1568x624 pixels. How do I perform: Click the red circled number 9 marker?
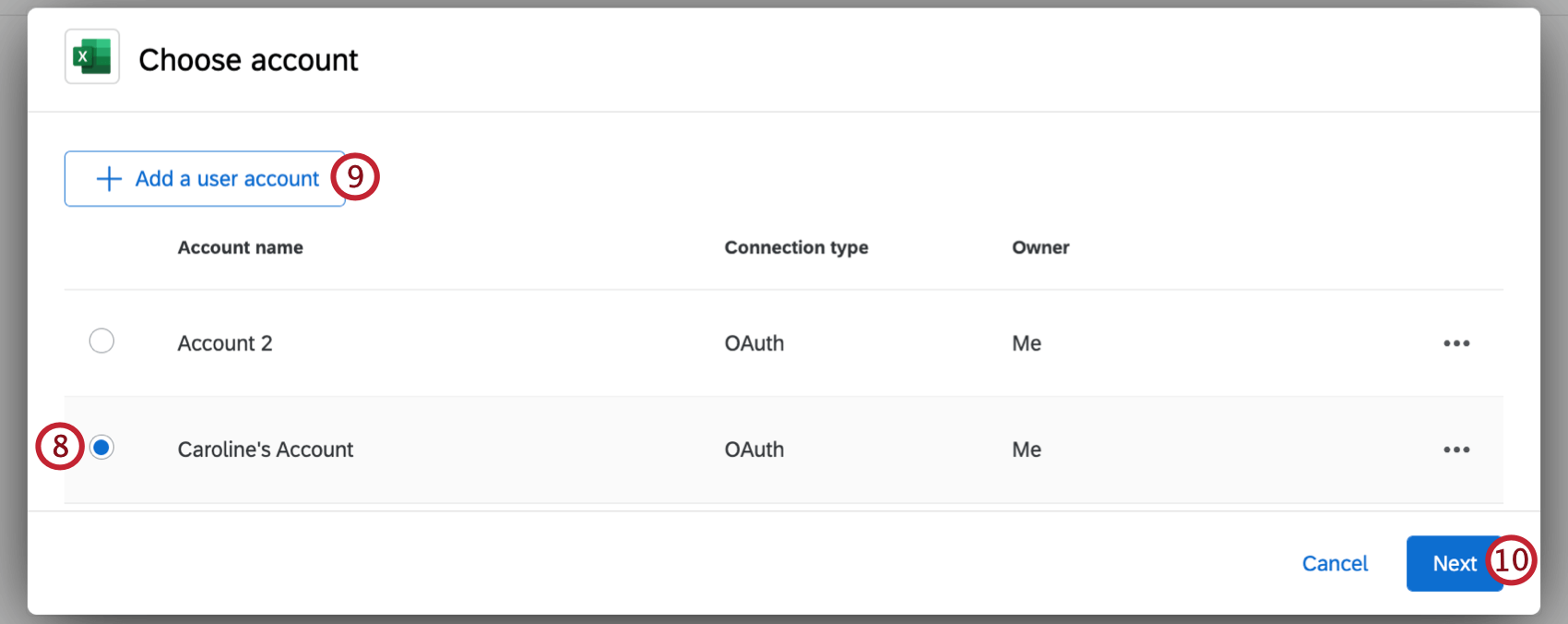pos(355,176)
